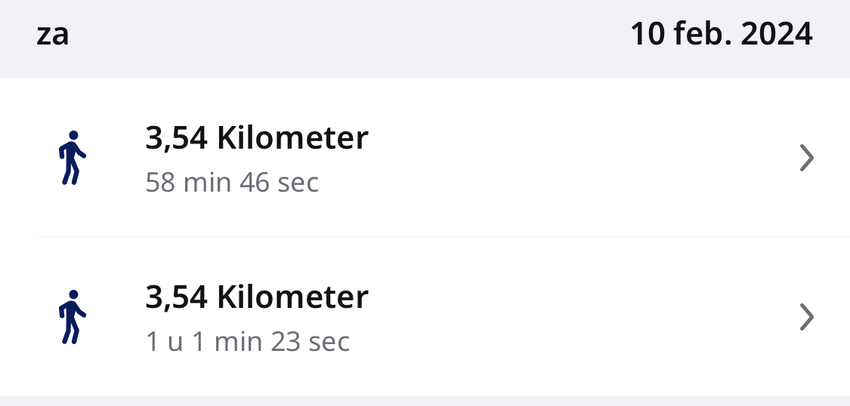The height and width of the screenshot is (406, 850).
Task: Click the walking icon beside 58 min 46 sec
Action: tap(70, 158)
